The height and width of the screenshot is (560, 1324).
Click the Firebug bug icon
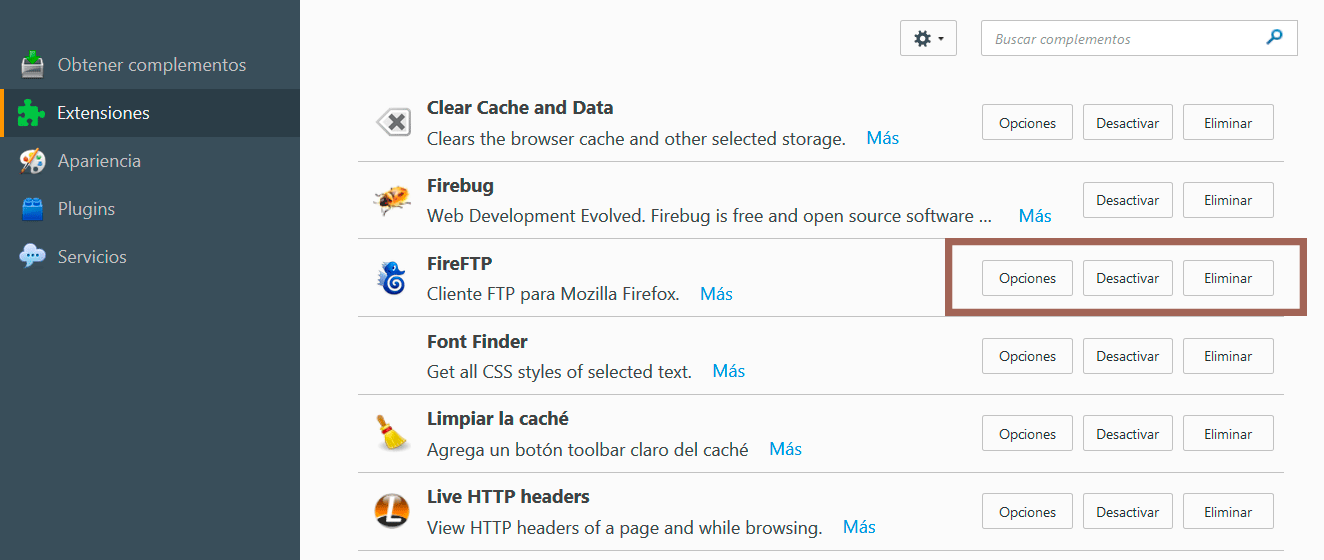(x=391, y=200)
